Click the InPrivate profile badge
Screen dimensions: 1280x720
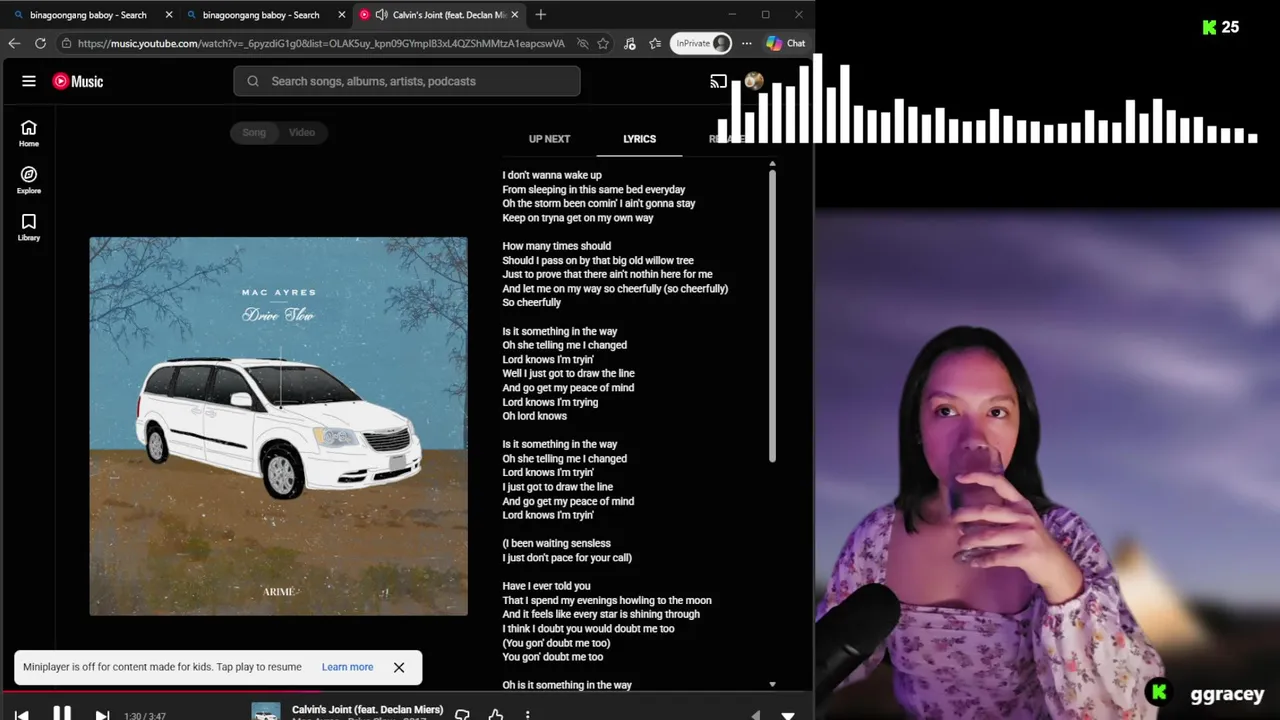pyautogui.click(x=703, y=43)
